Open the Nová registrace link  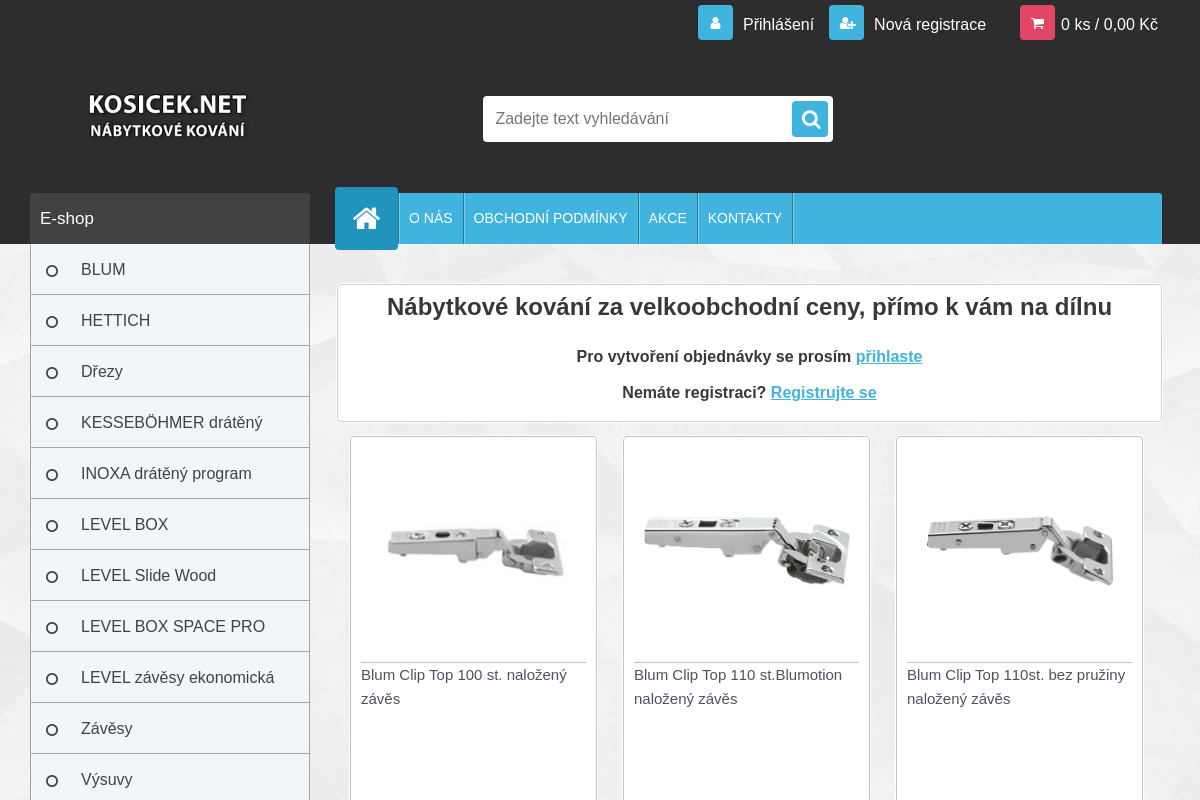tap(930, 24)
